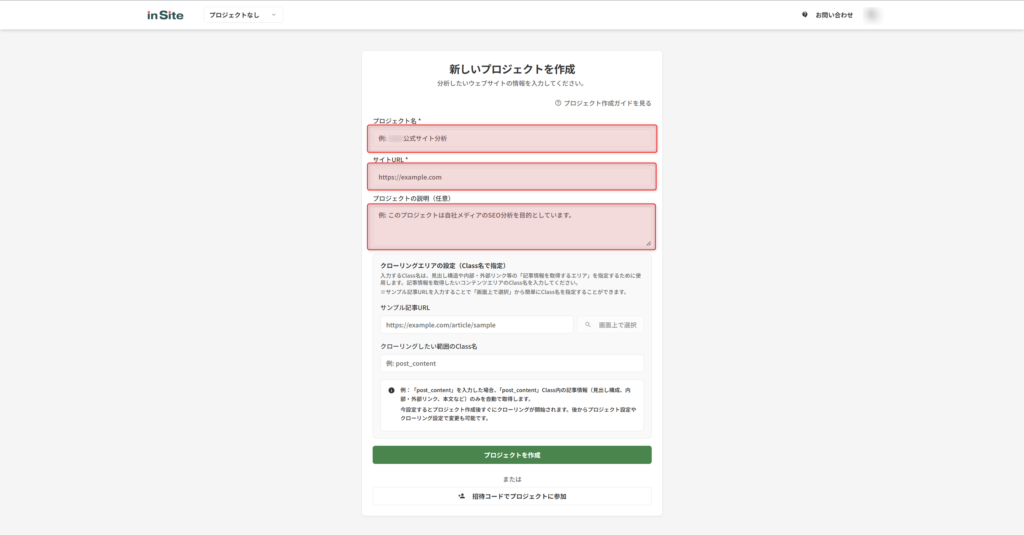The width and height of the screenshot is (1024, 535).
Task: Click the 画面上で選択 button
Action: click(x=610, y=325)
